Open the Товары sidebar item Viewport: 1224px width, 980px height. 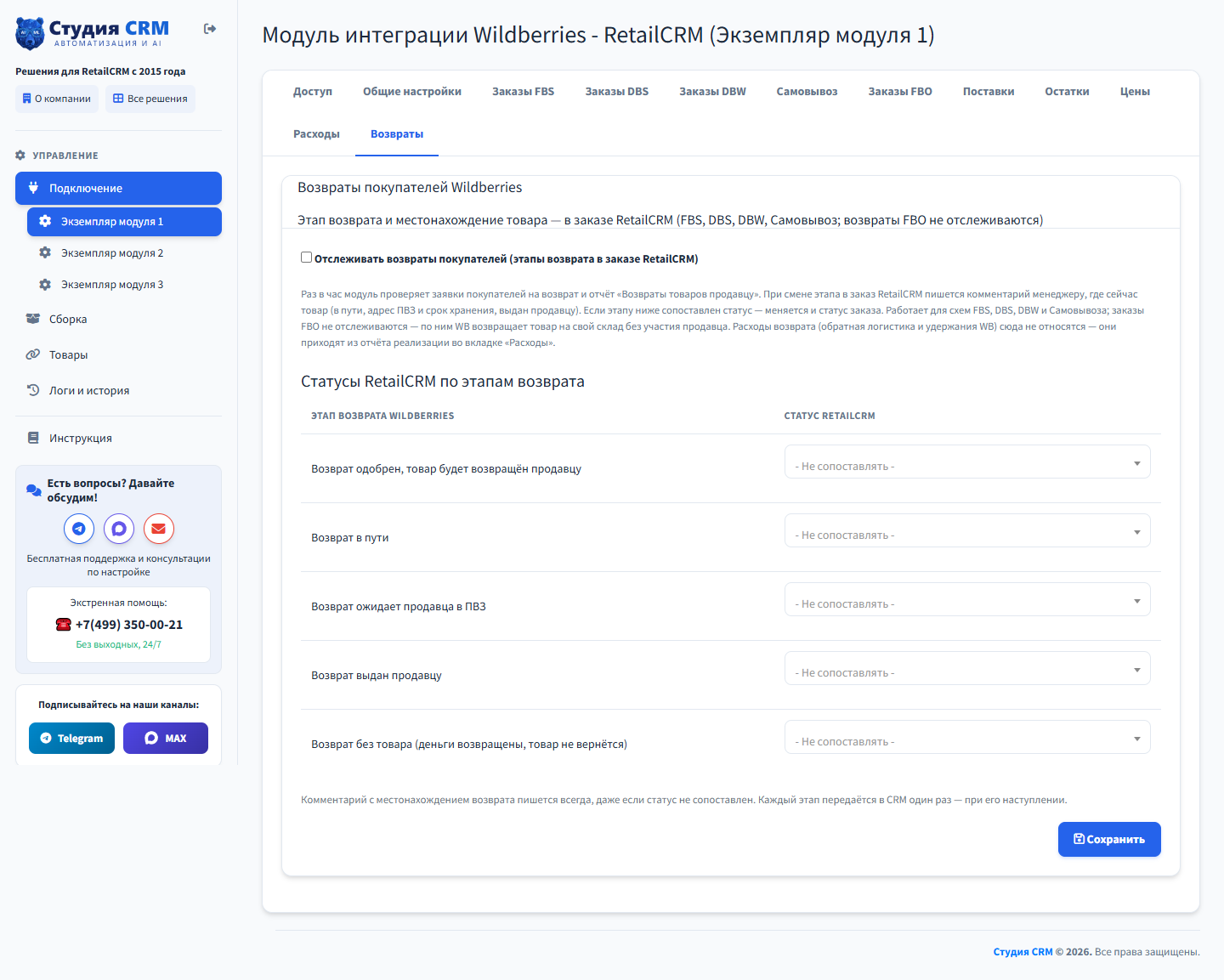coord(118,354)
